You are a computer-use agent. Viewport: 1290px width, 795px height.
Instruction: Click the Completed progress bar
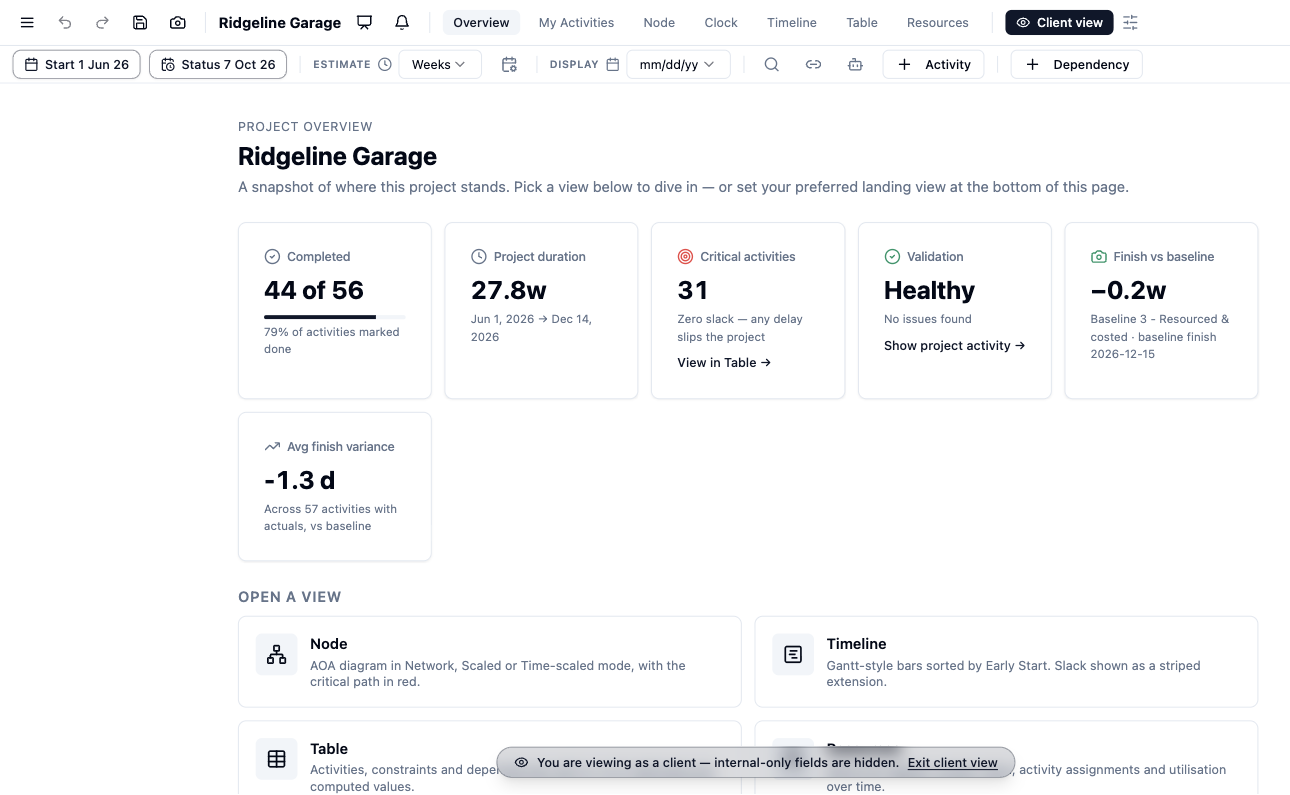(x=335, y=317)
